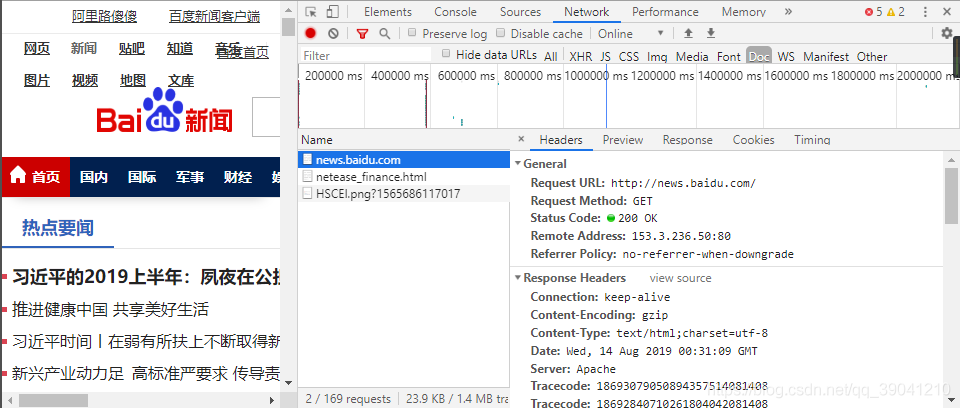Image resolution: width=960 pixels, height=408 pixels.
Task: Filter requests by Media type
Action: point(692,56)
